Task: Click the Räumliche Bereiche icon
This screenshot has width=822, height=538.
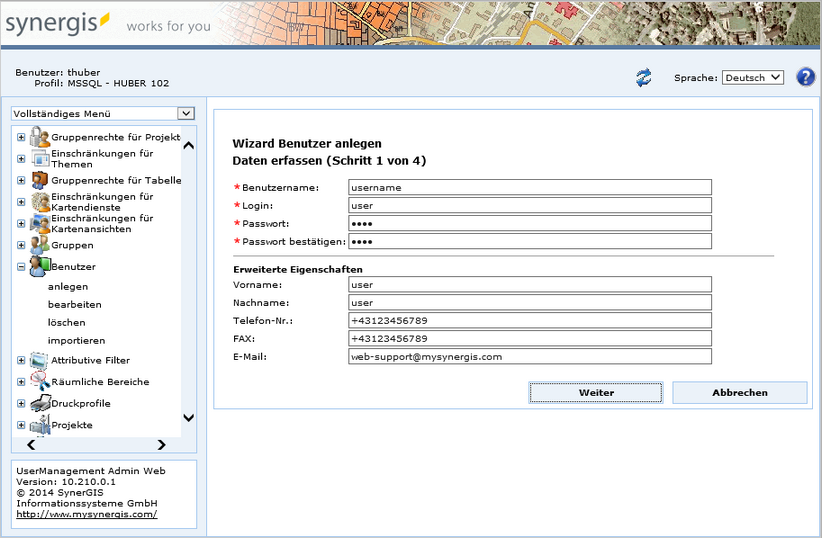Action: tap(39, 381)
